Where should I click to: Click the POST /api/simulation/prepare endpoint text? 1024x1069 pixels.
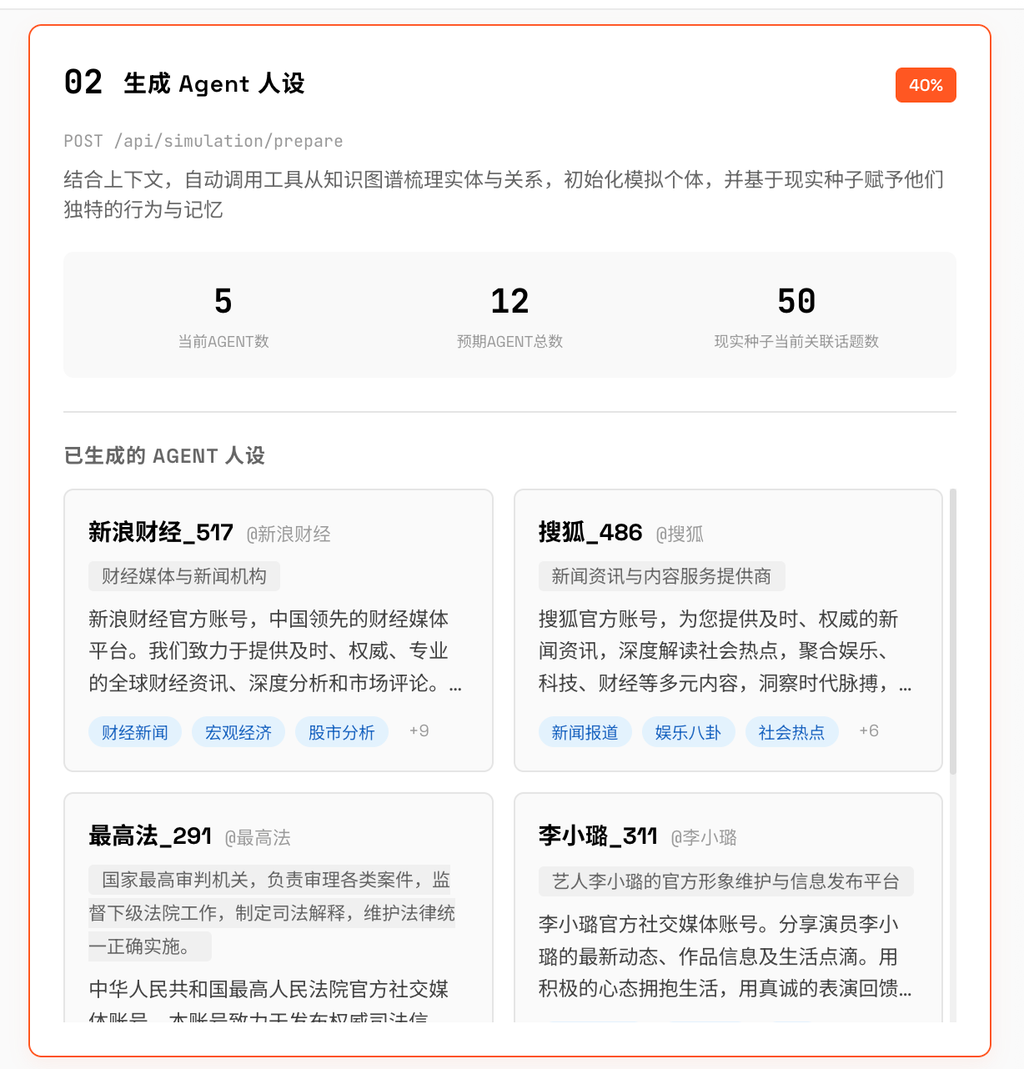203,141
